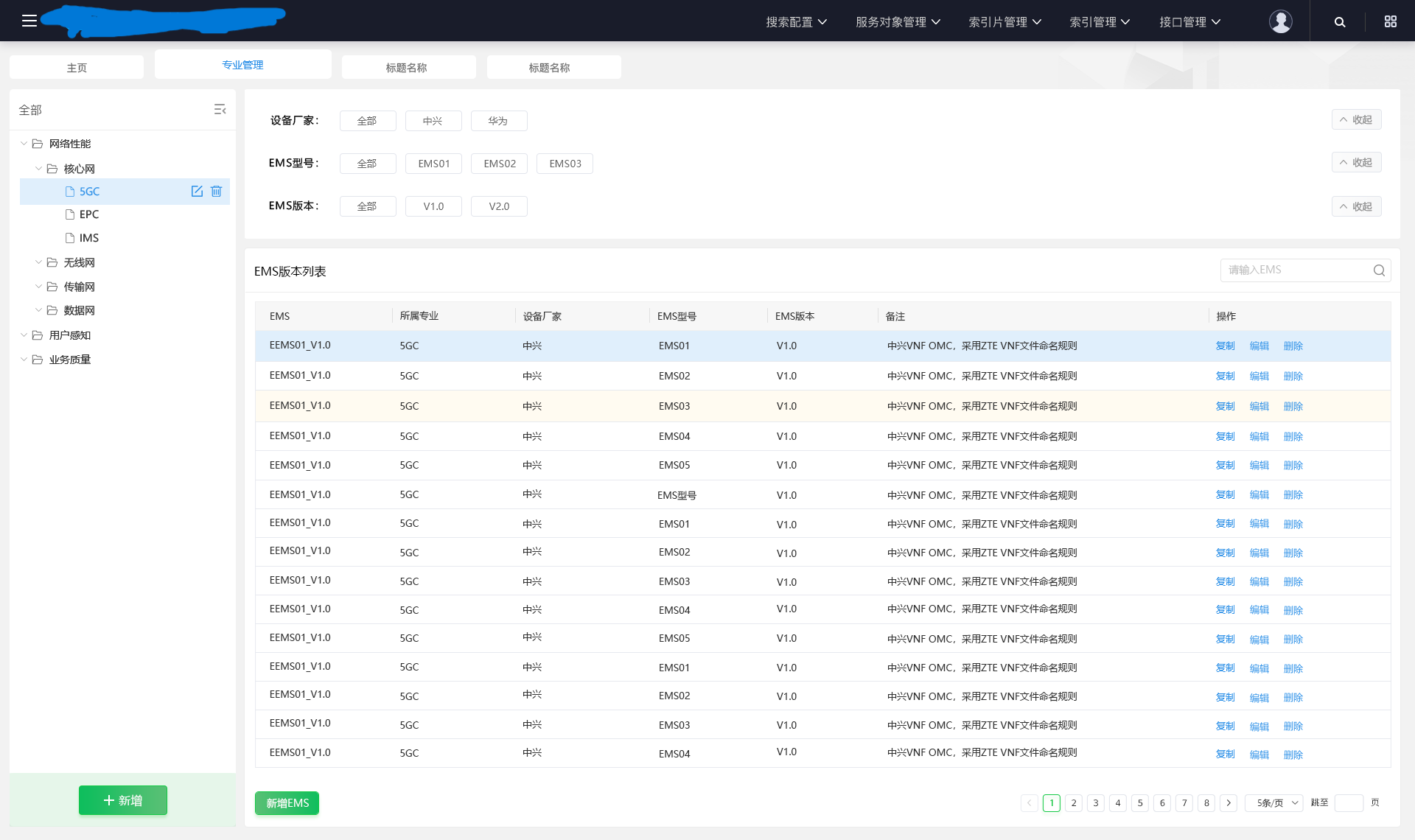Click 复制 in the first table row
Image resolution: width=1415 pixels, height=840 pixels.
tap(1225, 346)
